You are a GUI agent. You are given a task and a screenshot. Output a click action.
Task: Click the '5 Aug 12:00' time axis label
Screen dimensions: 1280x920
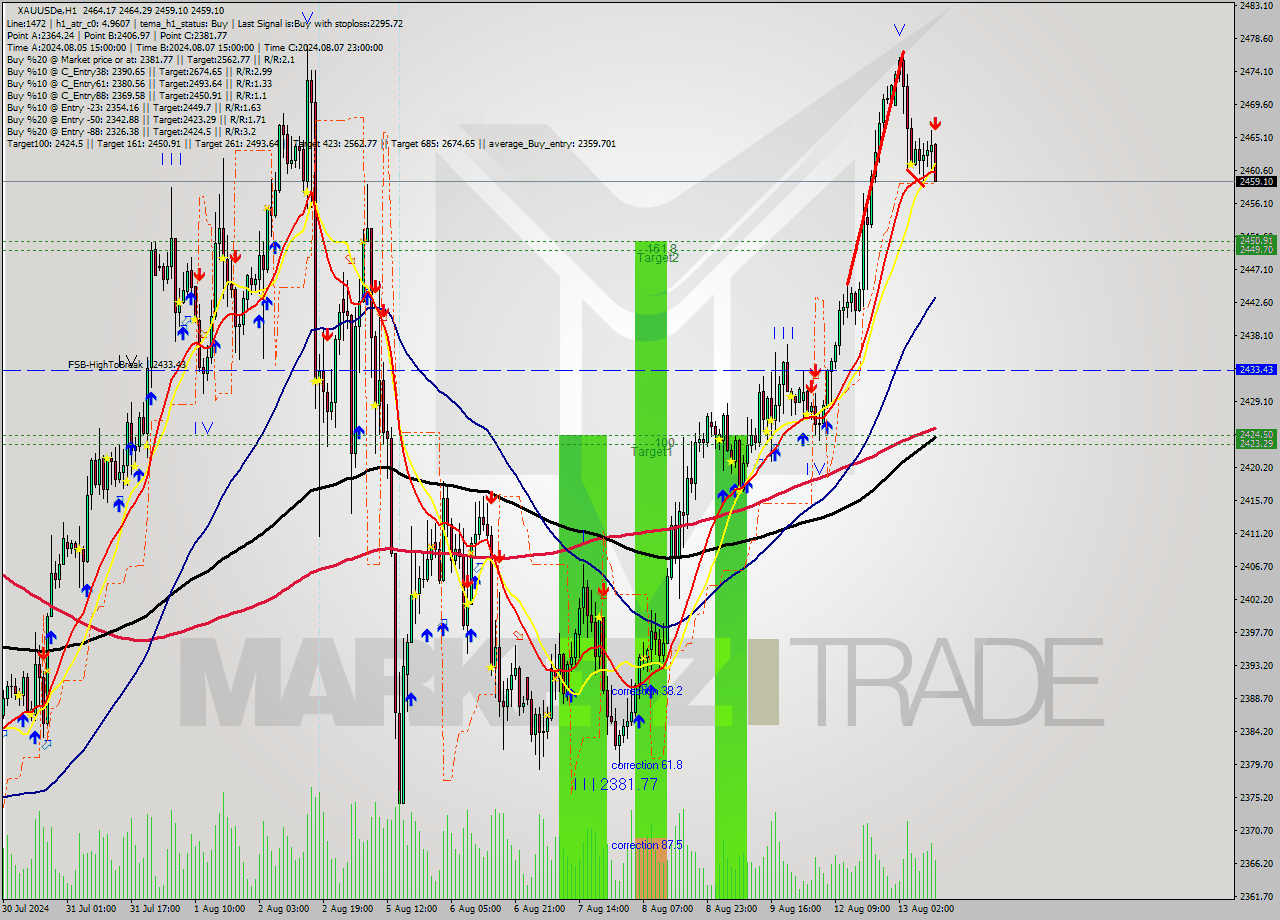pos(411,909)
